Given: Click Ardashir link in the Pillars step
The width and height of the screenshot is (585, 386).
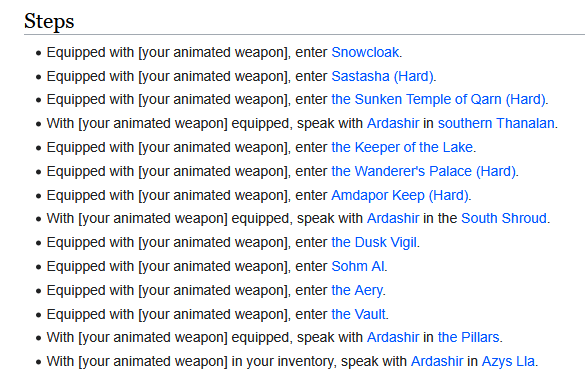Looking at the screenshot, I should 393,338.
